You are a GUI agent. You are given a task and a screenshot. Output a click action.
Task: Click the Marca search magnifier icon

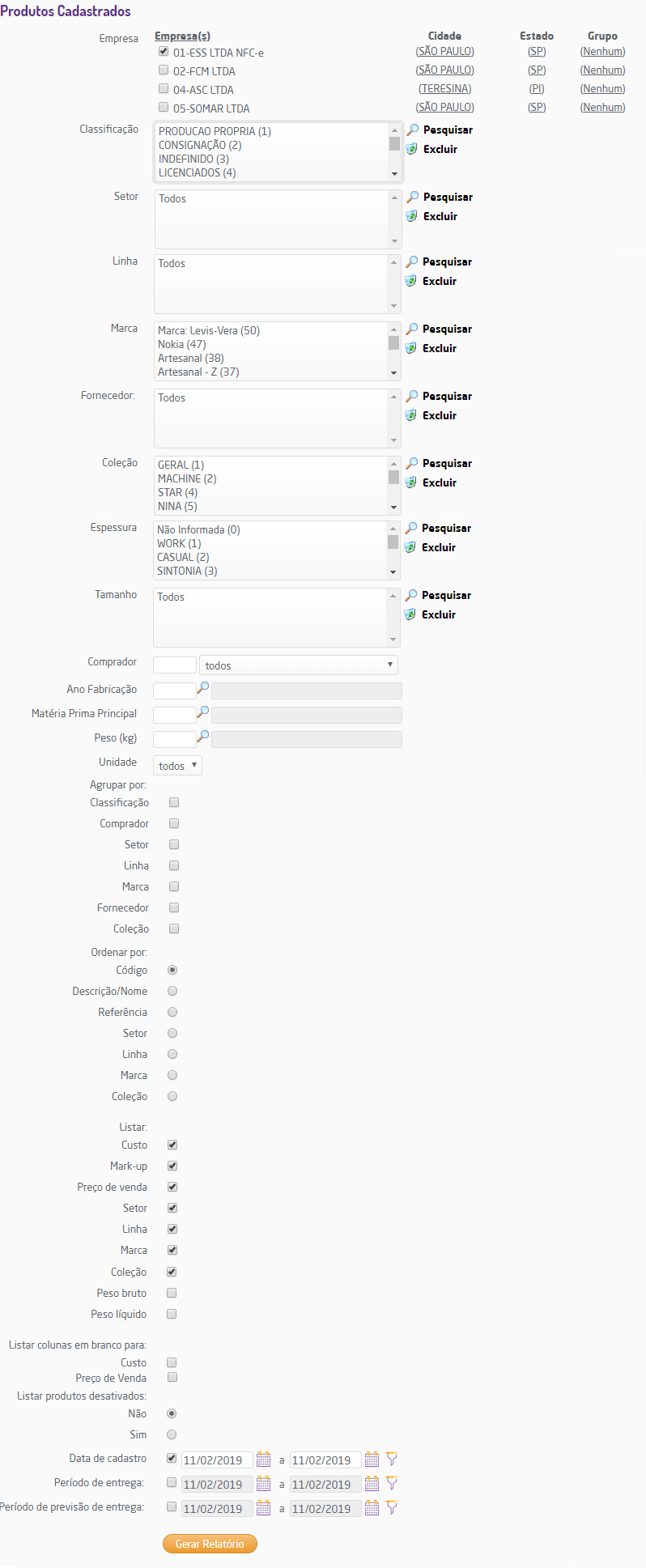(x=411, y=329)
